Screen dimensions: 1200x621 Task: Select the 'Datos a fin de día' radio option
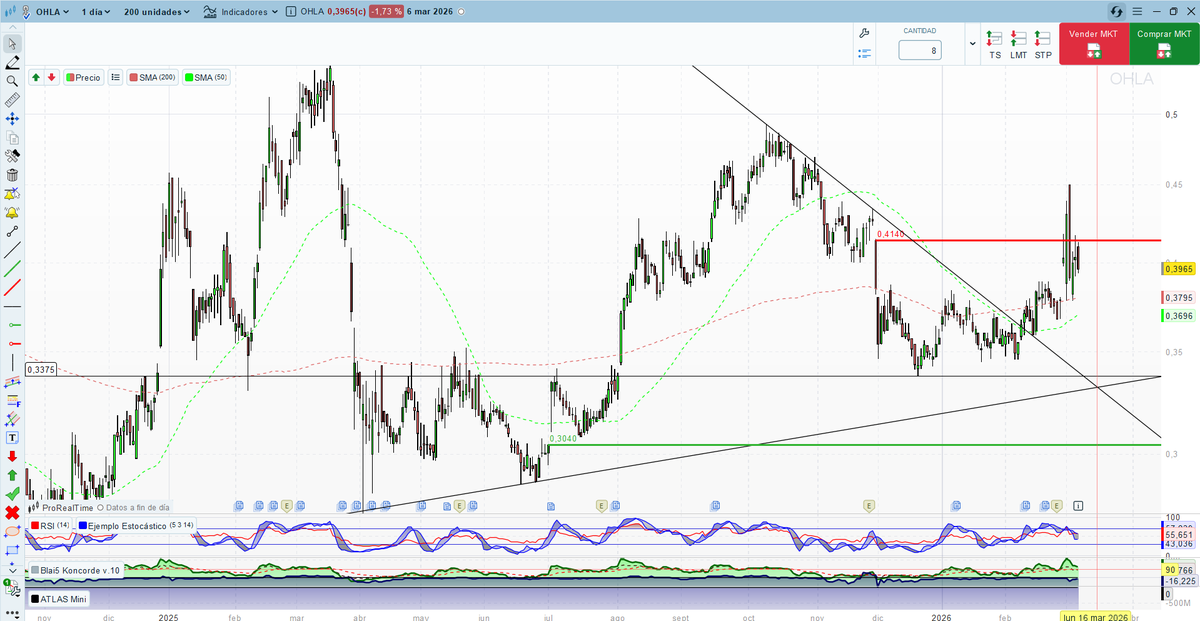pos(100,508)
